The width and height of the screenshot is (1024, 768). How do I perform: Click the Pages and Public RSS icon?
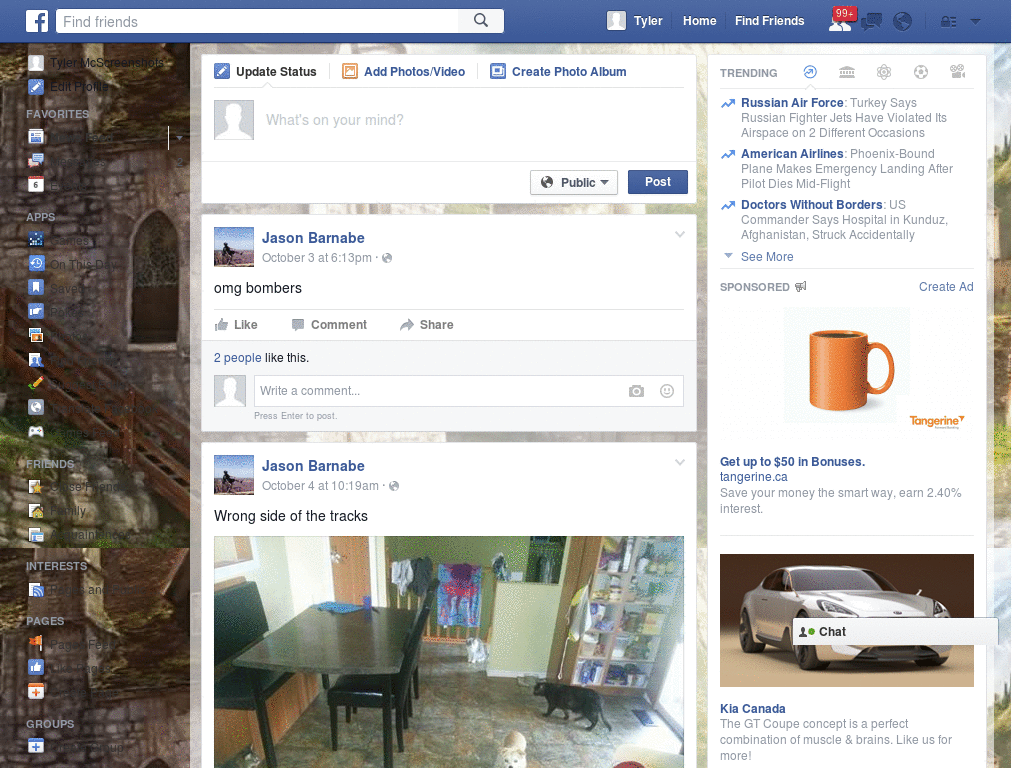(x=36, y=590)
